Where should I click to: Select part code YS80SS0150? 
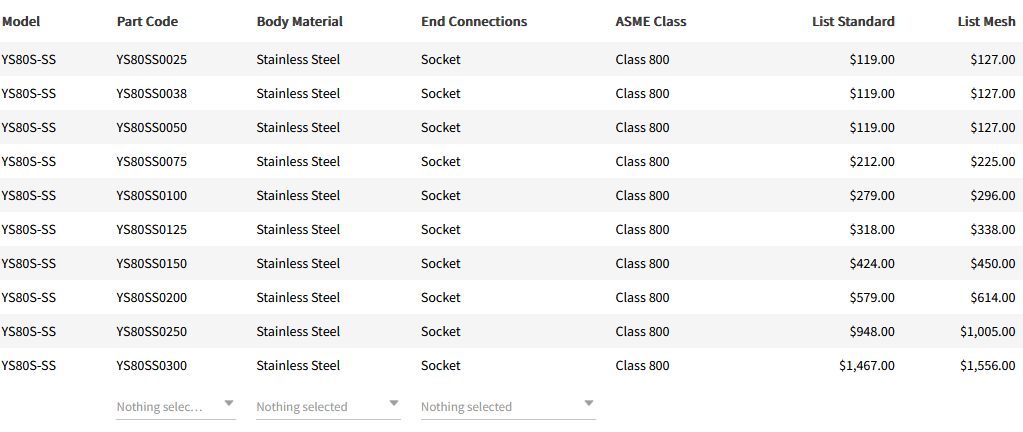(x=151, y=263)
